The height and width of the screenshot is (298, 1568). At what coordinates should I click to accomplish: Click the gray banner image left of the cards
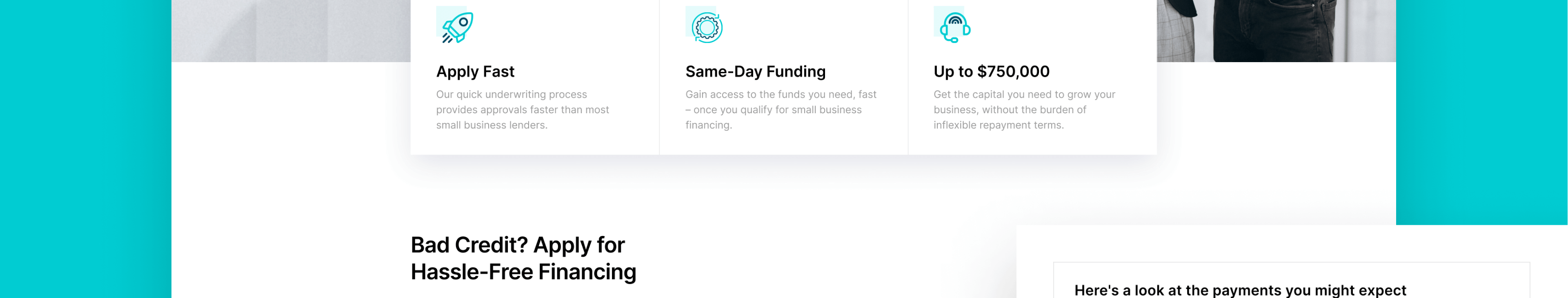[291, 31]
